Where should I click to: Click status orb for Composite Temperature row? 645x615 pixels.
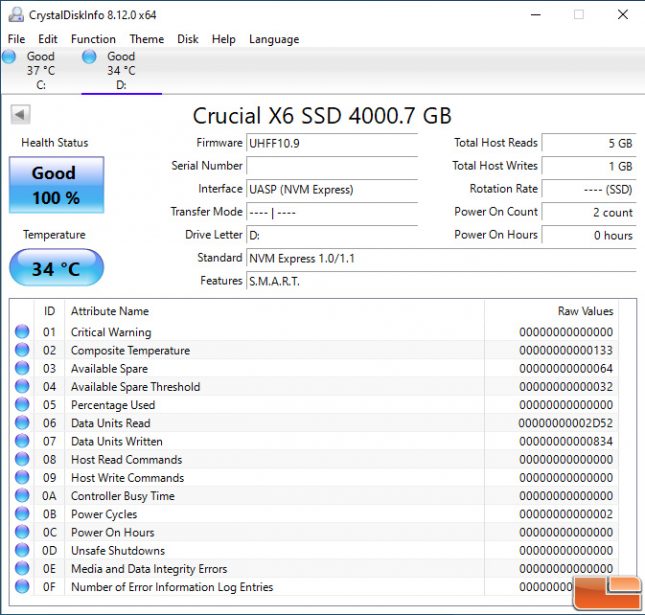coord(22,350)
